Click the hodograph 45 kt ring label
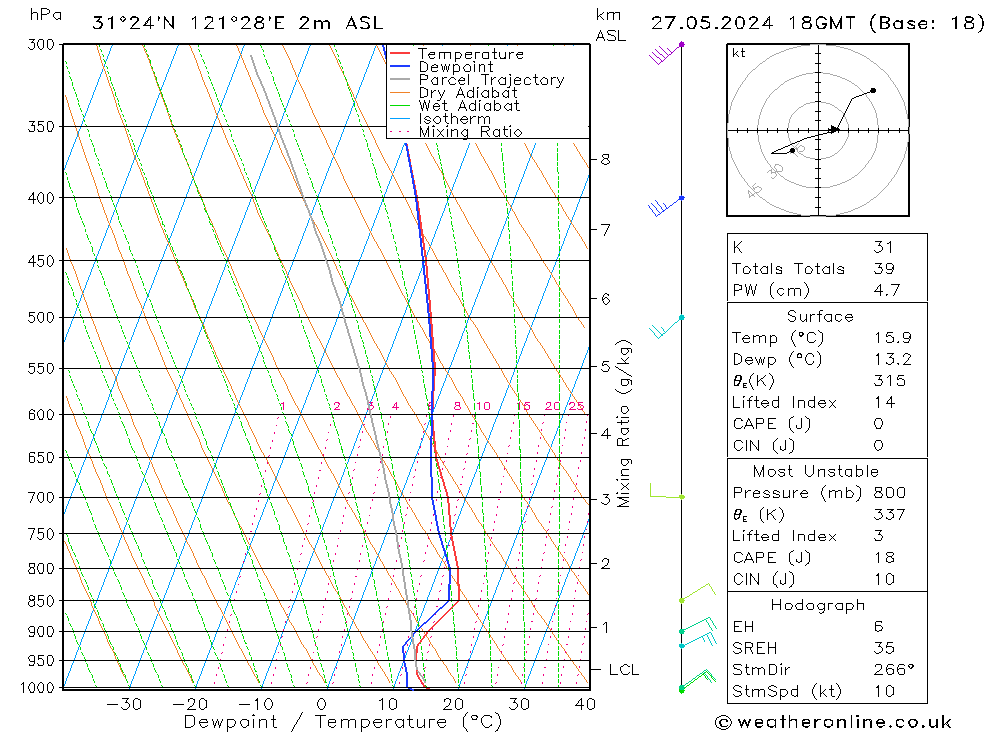 coord(754,190)
